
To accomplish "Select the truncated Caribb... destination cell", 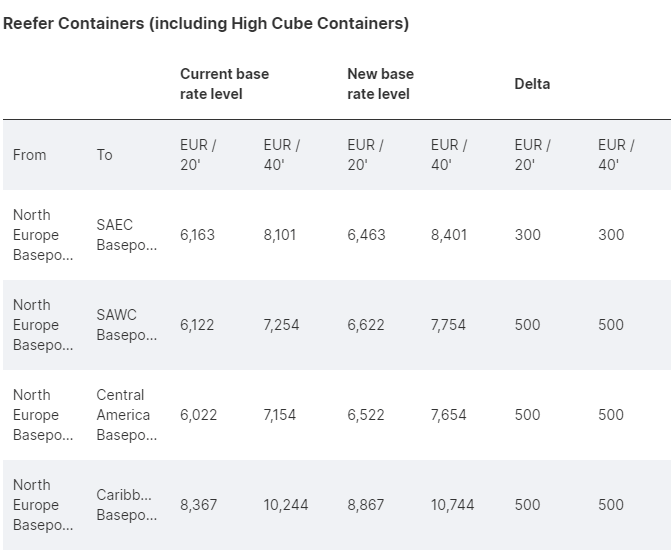I will (x=126, y=505).
